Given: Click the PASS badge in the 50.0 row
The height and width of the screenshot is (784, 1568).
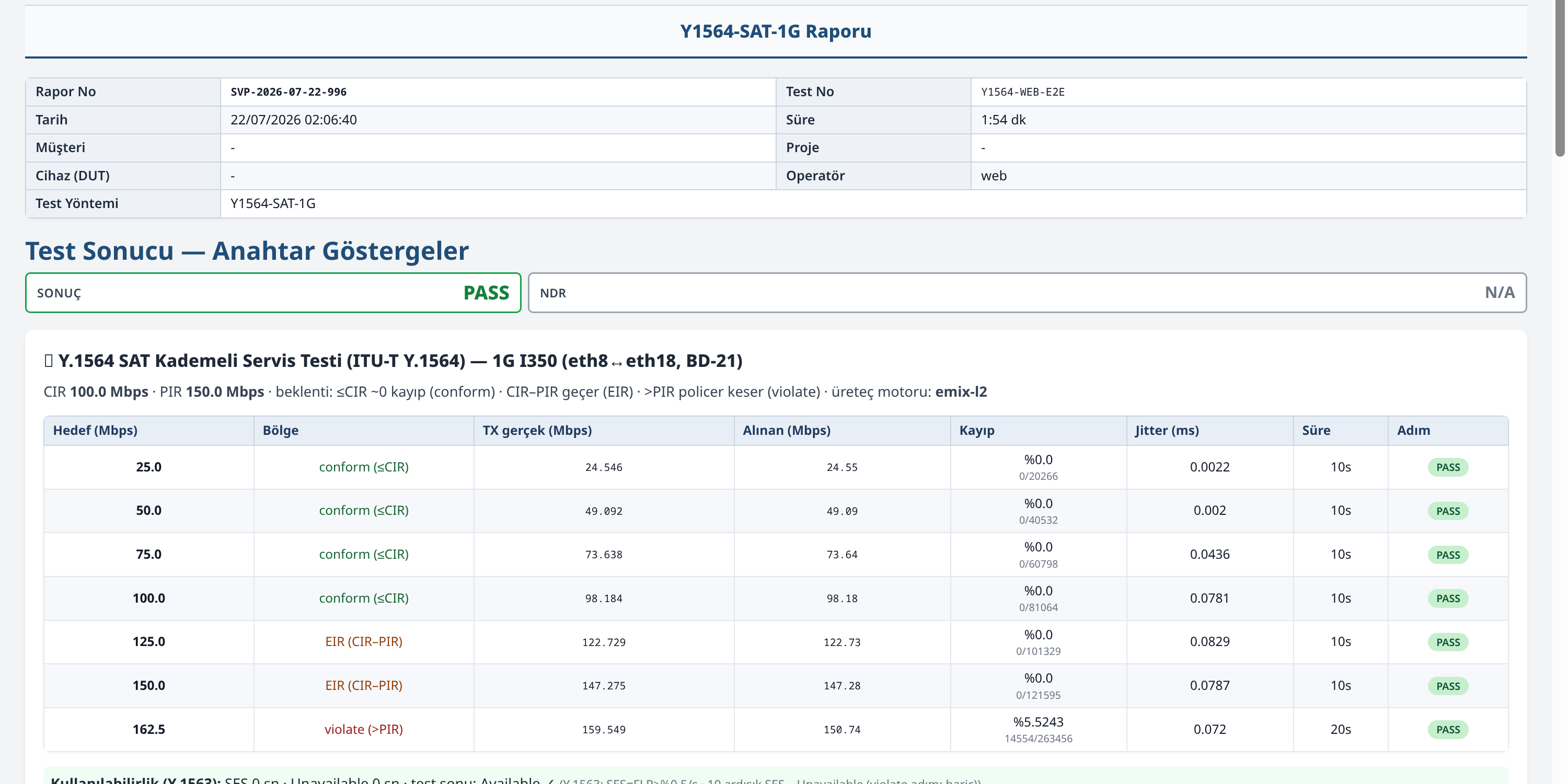Looking at the screenshot, I should pyautogui.click(x=1448, y=511).
